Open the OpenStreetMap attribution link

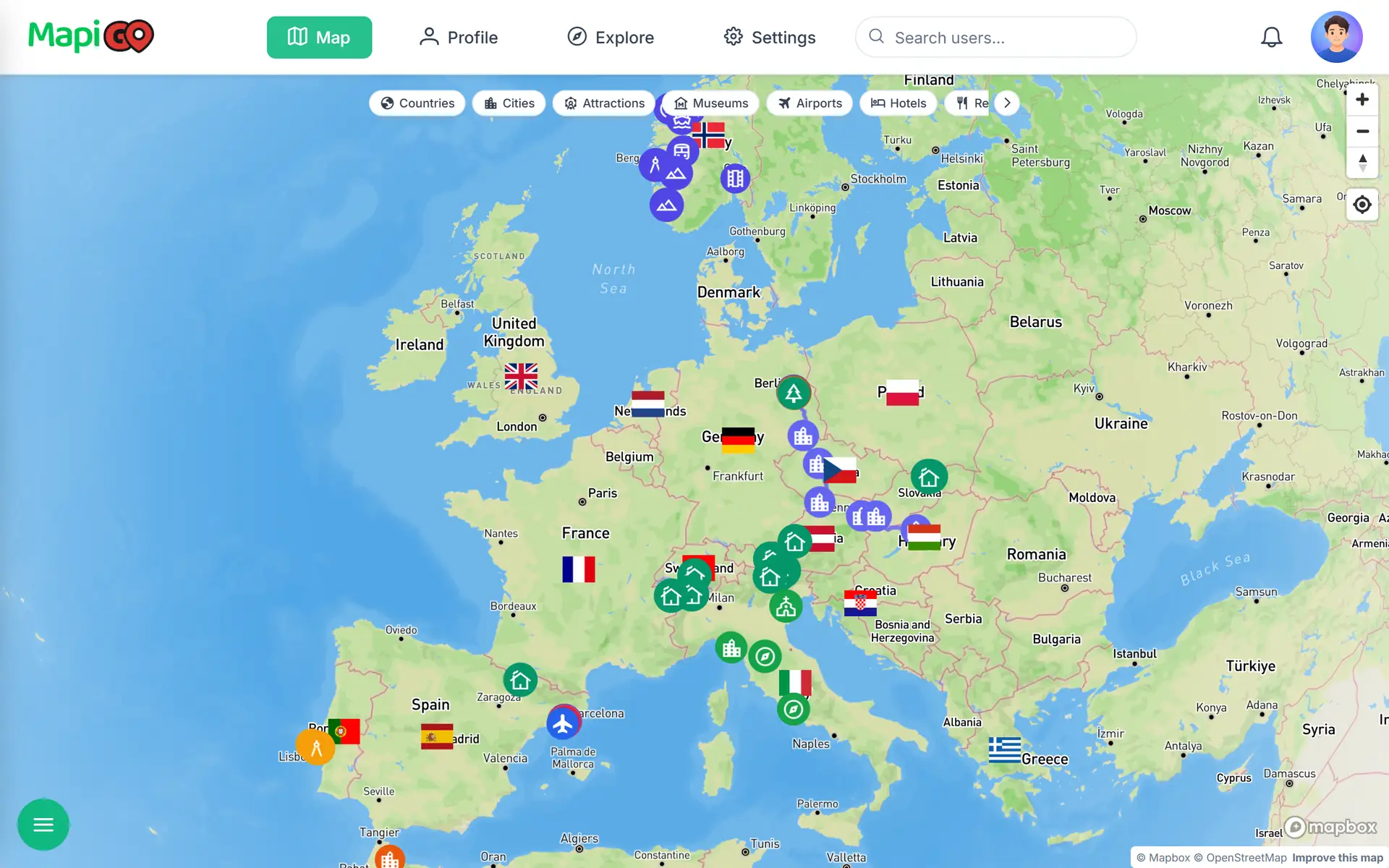point(1240,858)
